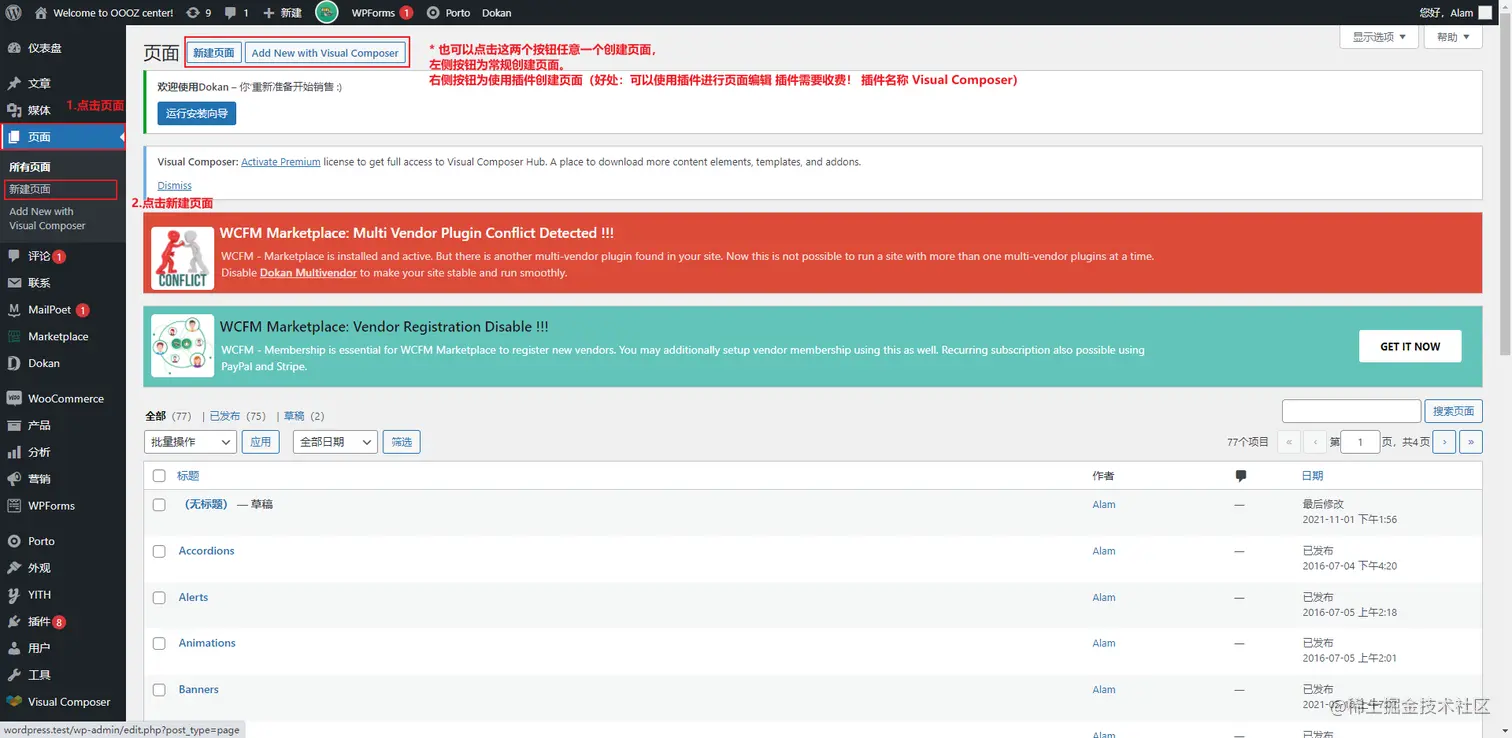Screen dimensions: 1512x738
Task: Open the comments bubble in admin bar
Action: click(x=237, y=13)
